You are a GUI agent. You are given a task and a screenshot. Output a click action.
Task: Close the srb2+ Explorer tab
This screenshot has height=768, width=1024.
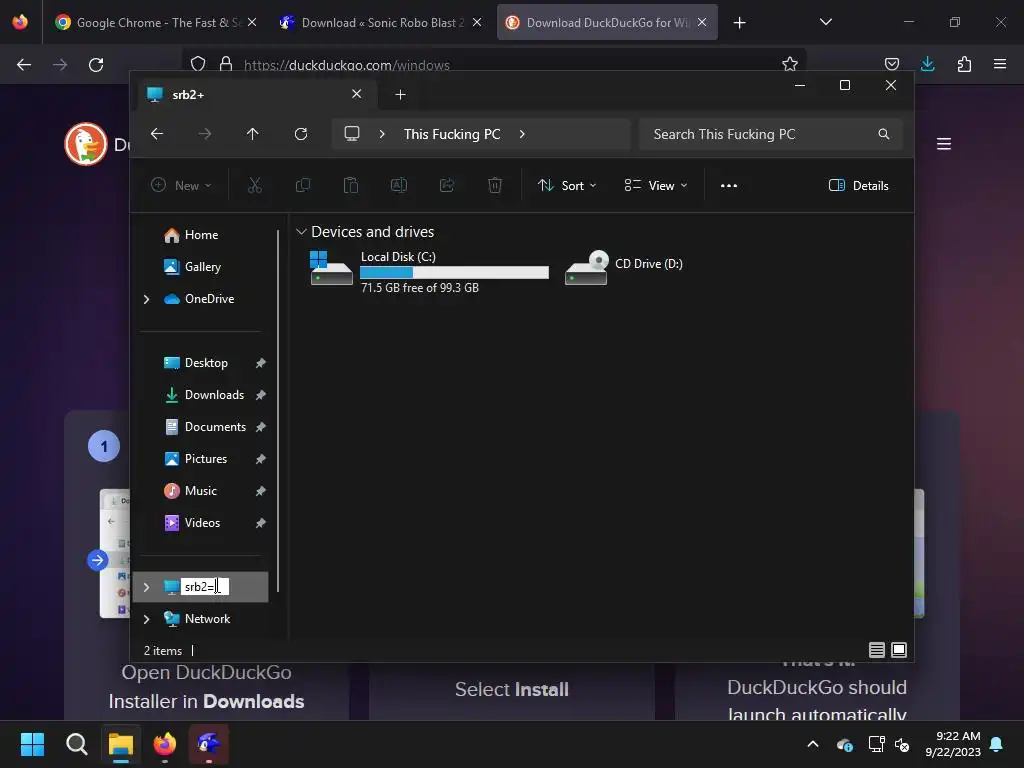(x=357, y=94)
